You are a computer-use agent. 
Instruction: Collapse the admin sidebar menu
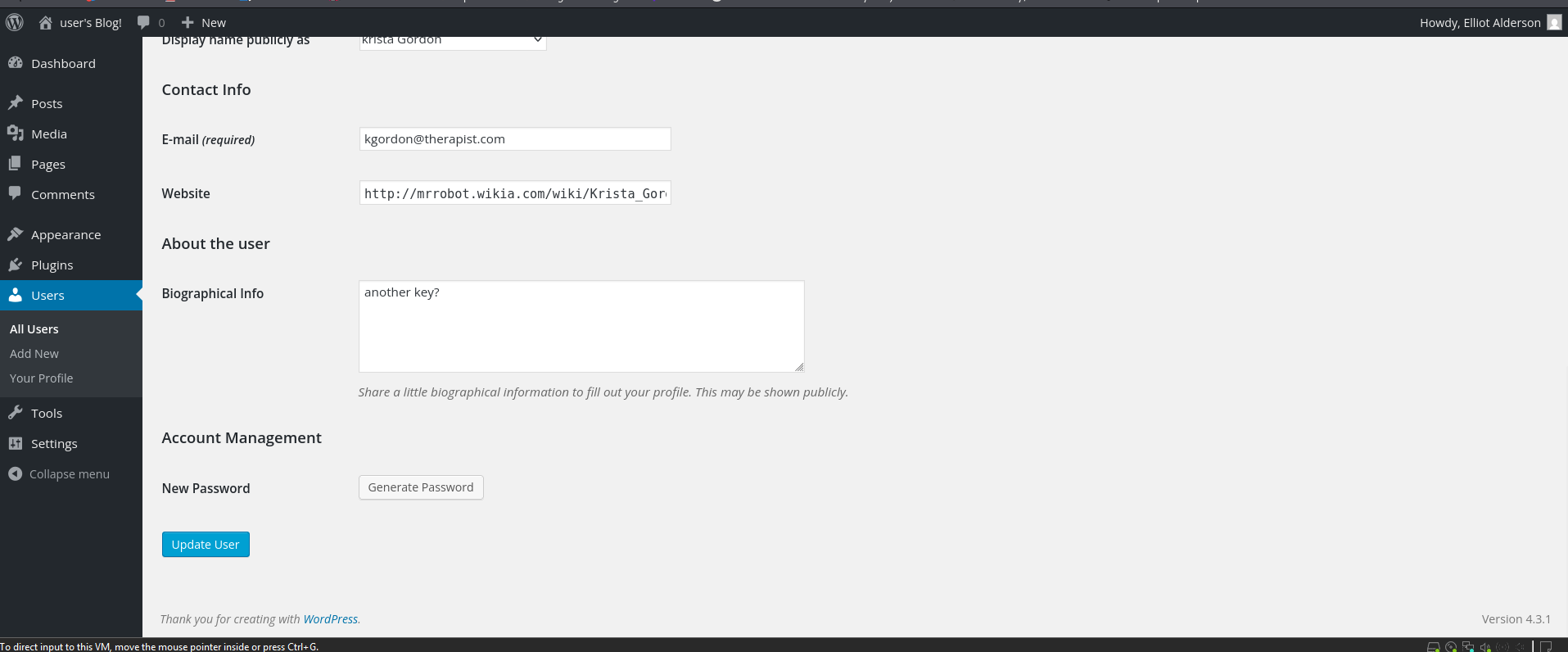coord(59,474)
